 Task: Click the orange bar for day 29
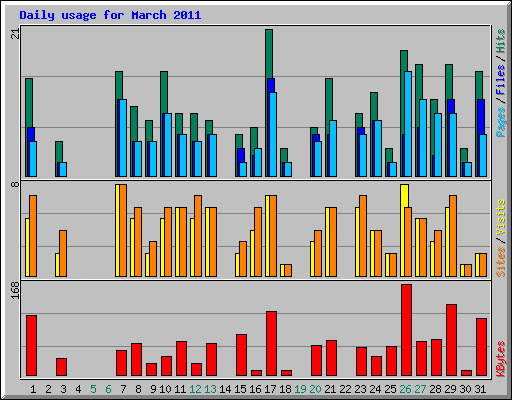(453, 236)
